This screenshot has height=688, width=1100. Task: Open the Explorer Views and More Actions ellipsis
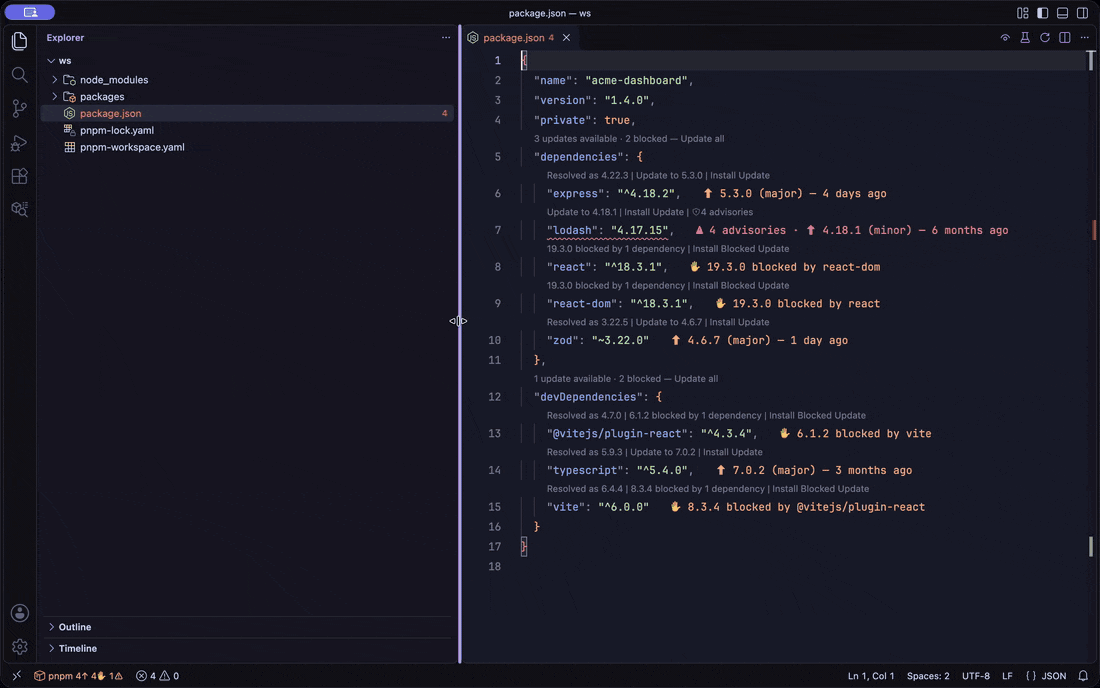[446, 38]
